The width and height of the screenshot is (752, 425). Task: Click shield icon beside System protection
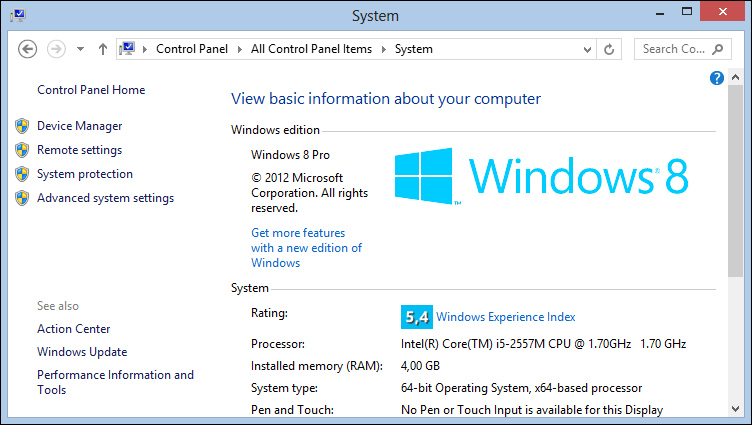22,174
